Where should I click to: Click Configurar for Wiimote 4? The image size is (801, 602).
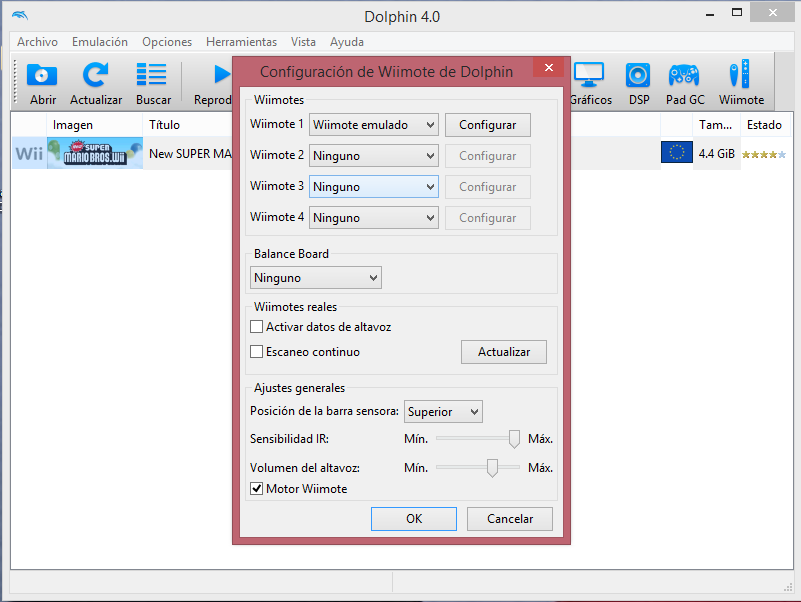click(x=488, y=218)
